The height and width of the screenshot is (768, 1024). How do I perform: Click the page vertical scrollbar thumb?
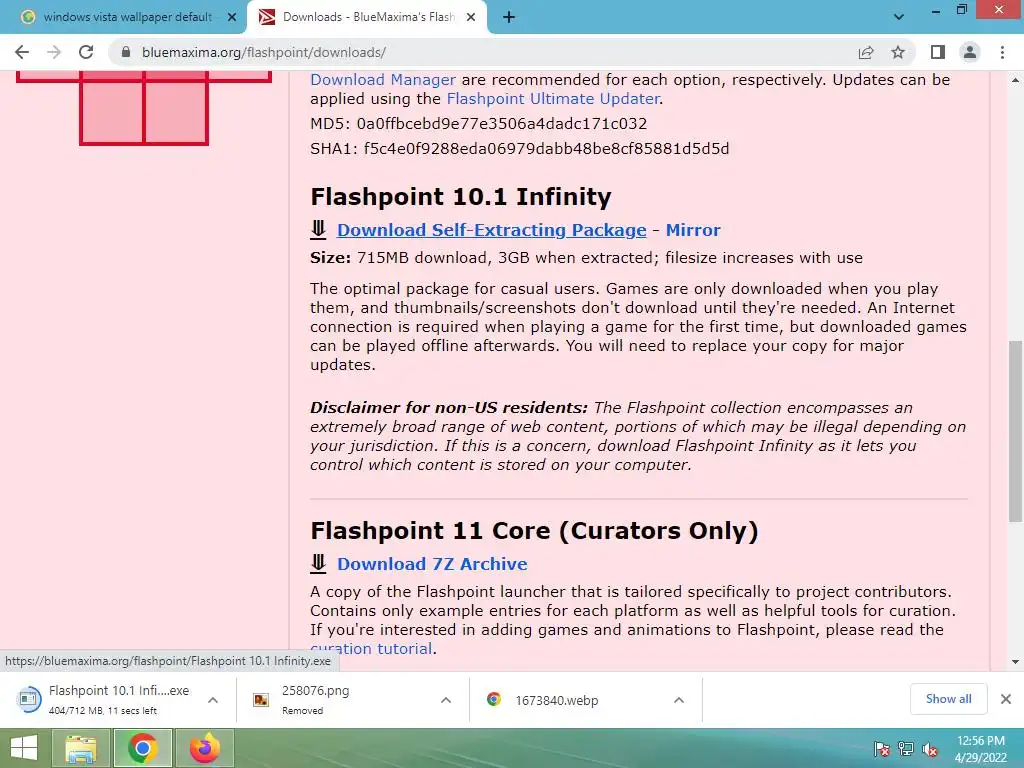click(x=1015, y=431)
